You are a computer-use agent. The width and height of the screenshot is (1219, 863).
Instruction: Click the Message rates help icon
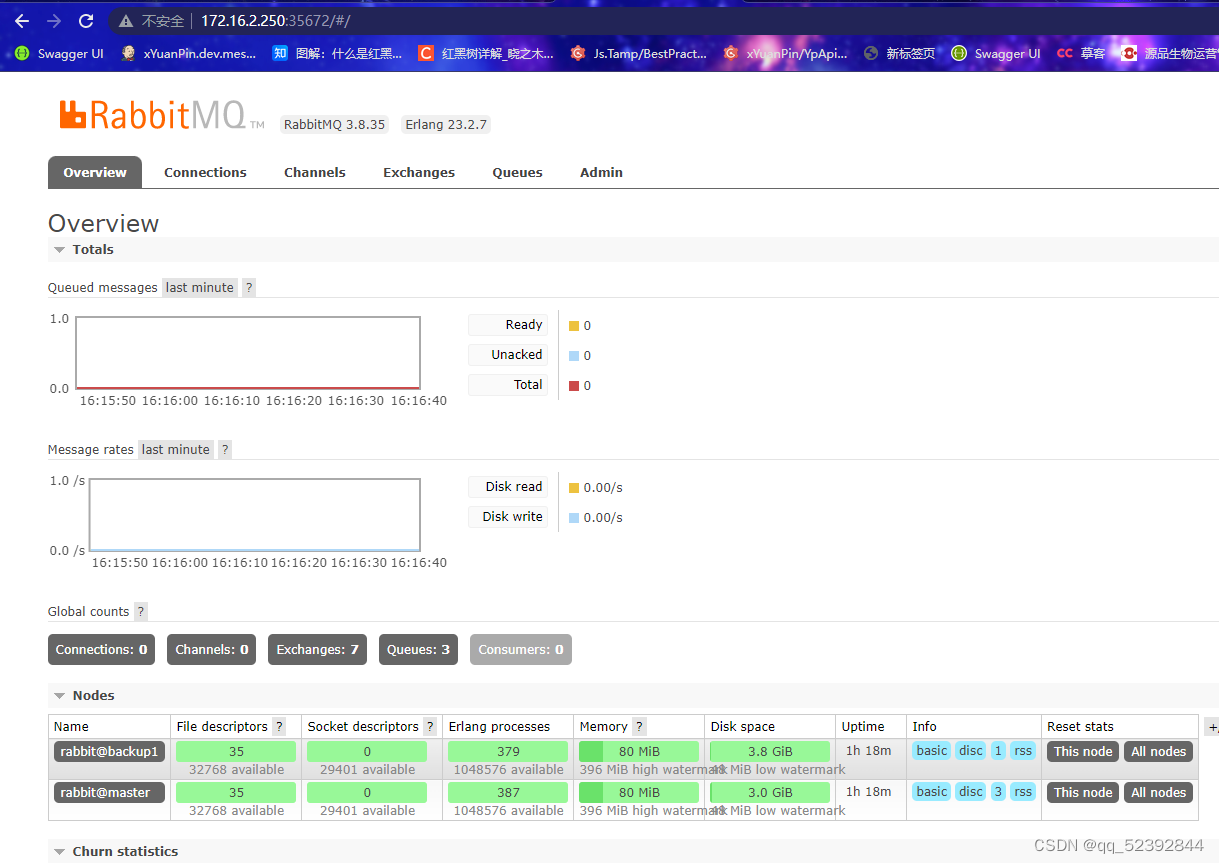coord(224,449)
